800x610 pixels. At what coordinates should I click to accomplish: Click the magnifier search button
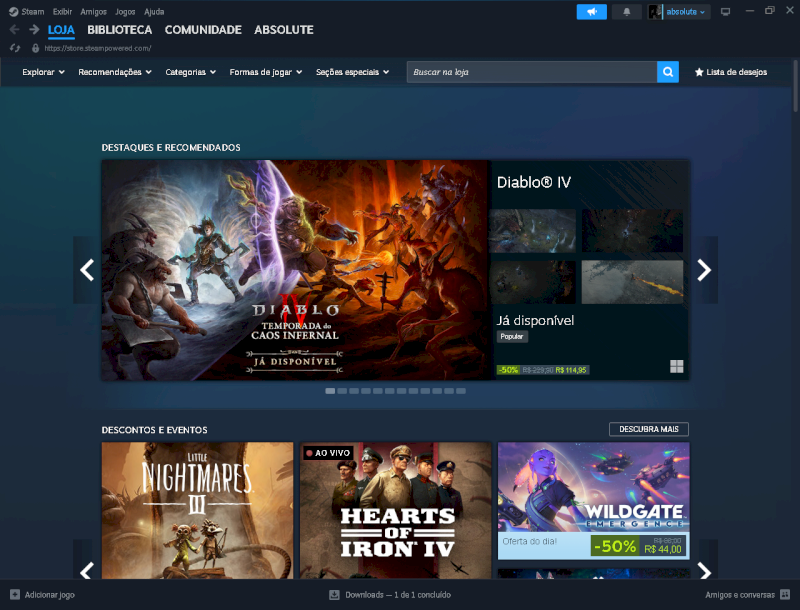point(668,72)
